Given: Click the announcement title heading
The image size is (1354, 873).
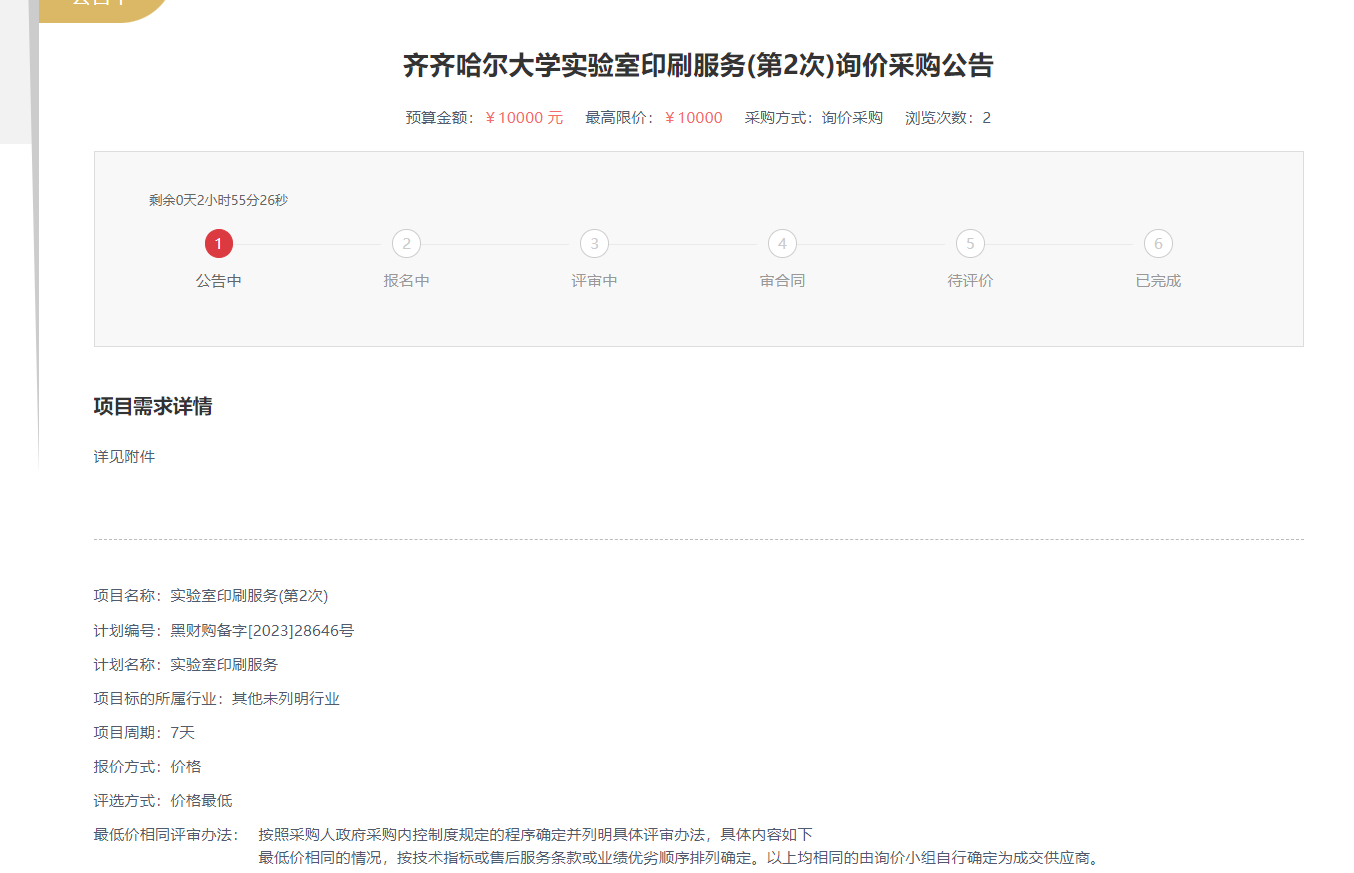Looking at the screenshot, I should click(x=698, y=66).
